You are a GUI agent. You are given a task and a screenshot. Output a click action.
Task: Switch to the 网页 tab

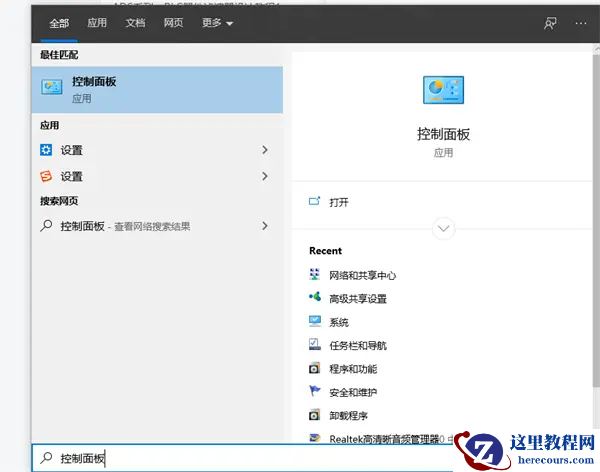click(173, 23)
